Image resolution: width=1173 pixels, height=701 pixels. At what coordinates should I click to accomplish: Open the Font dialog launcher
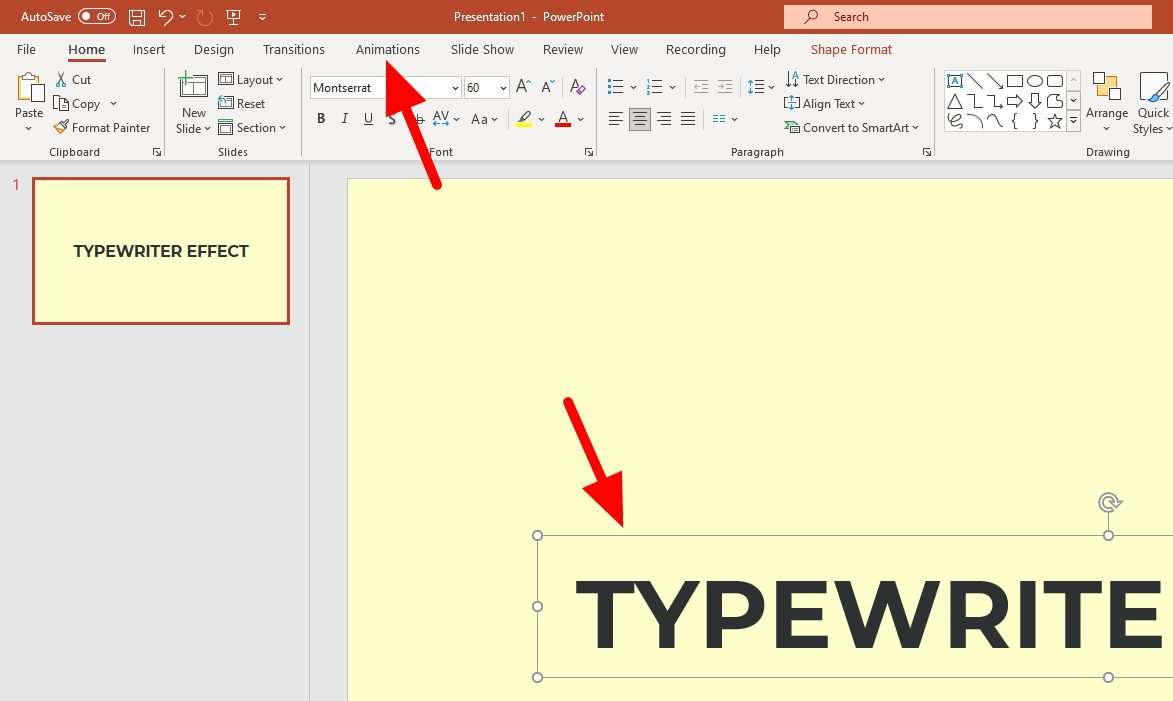(589, 152)
